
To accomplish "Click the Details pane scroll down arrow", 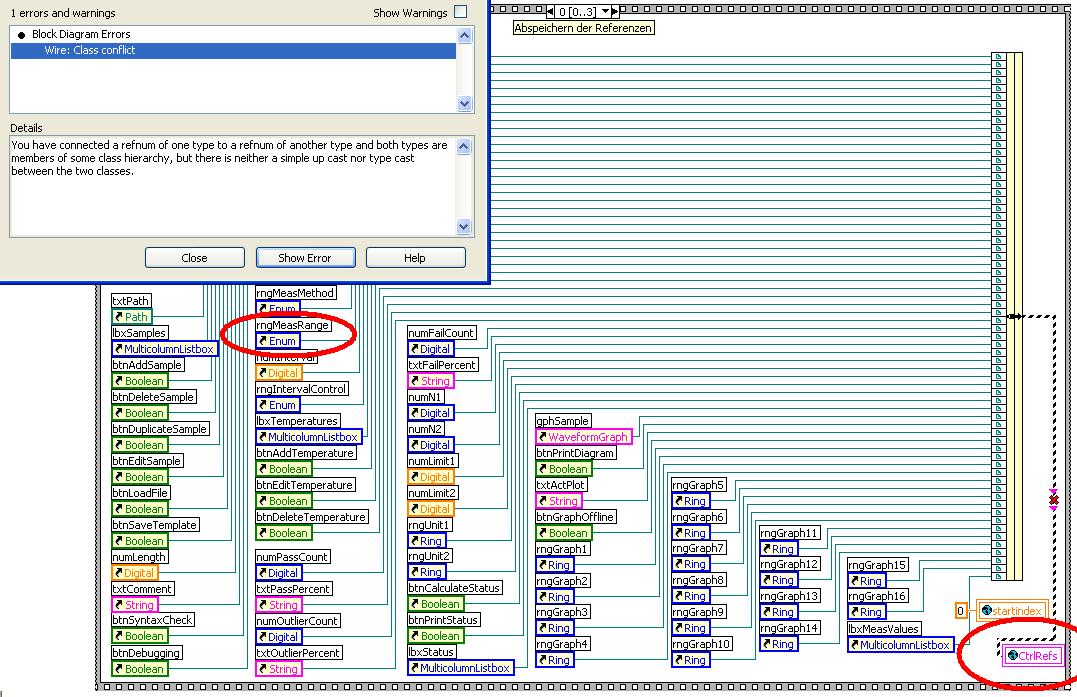I will (x=464, y=227).
